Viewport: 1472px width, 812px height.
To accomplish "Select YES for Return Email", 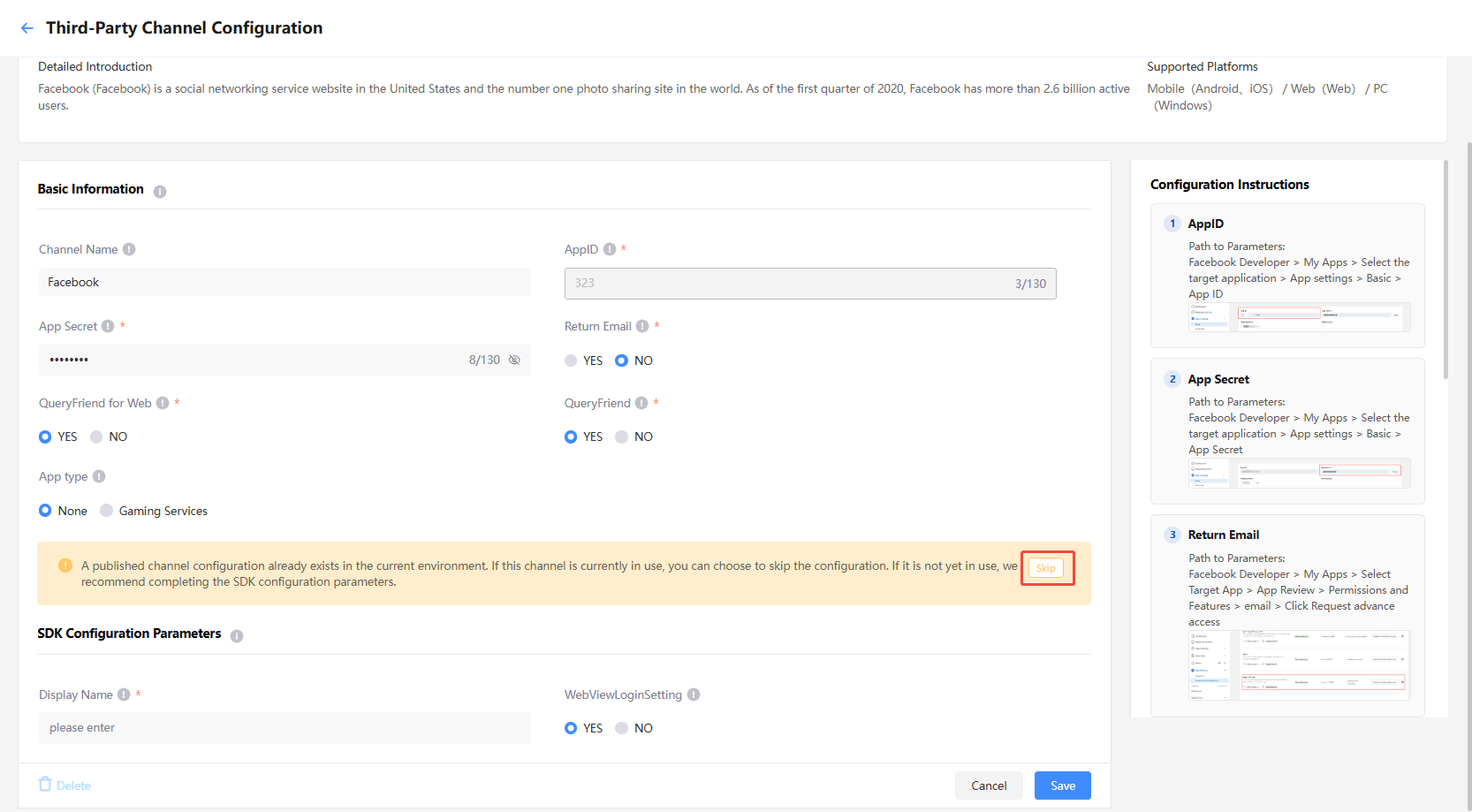I will coord(571,360).
